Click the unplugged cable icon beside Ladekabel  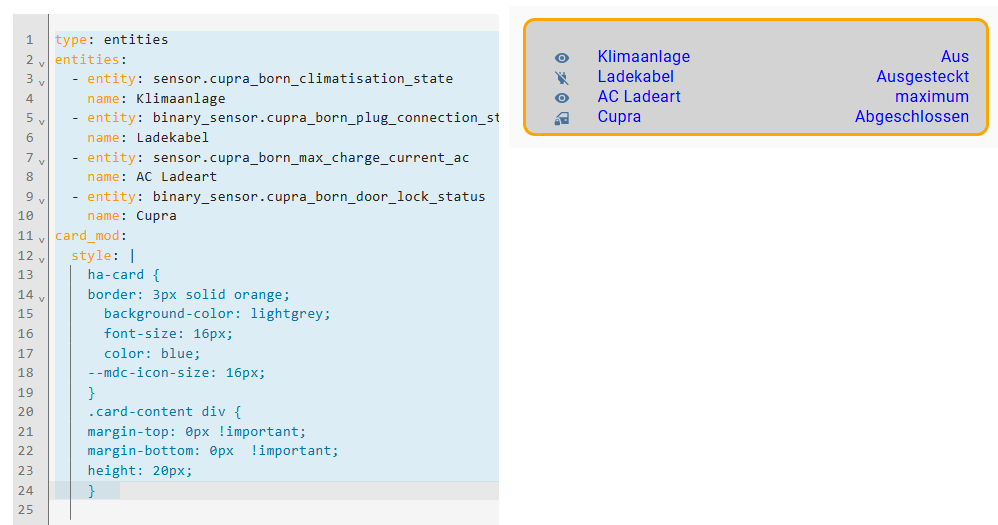(x=562, y=78)
